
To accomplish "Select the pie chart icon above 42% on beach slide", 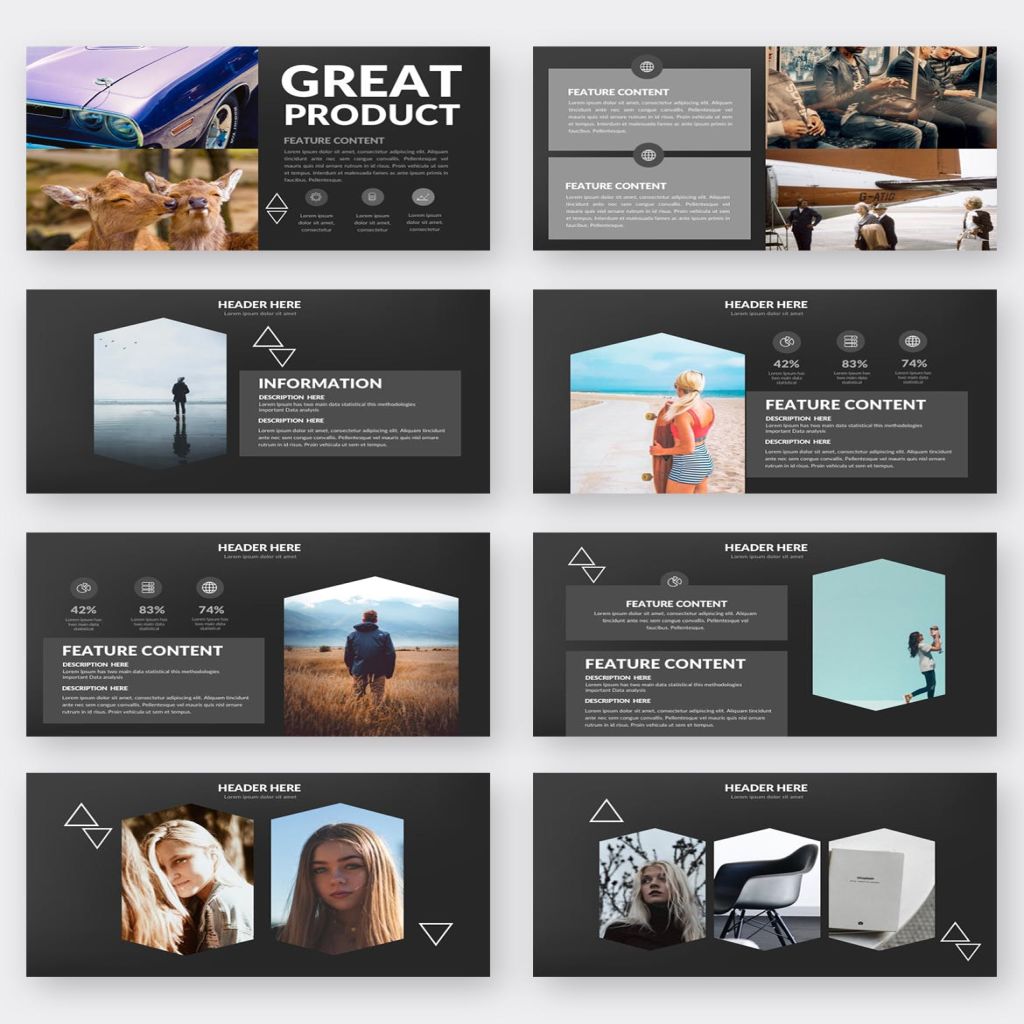I will coord(786,341).
